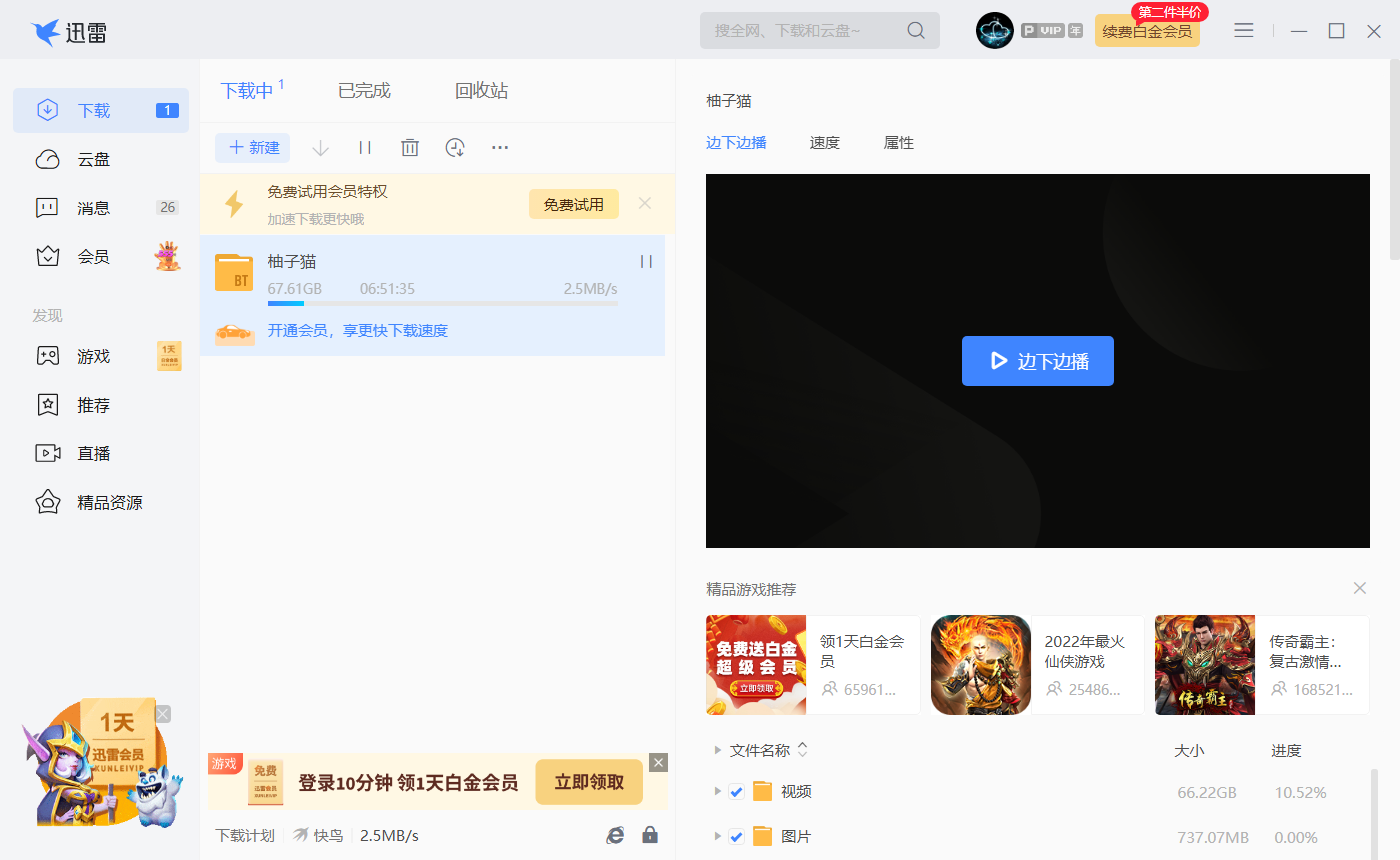Click the mascot 1天迅雷会员 promo image
Image resolution: width=1400 pixels, height=860 pixels.
tap(100, 762)
